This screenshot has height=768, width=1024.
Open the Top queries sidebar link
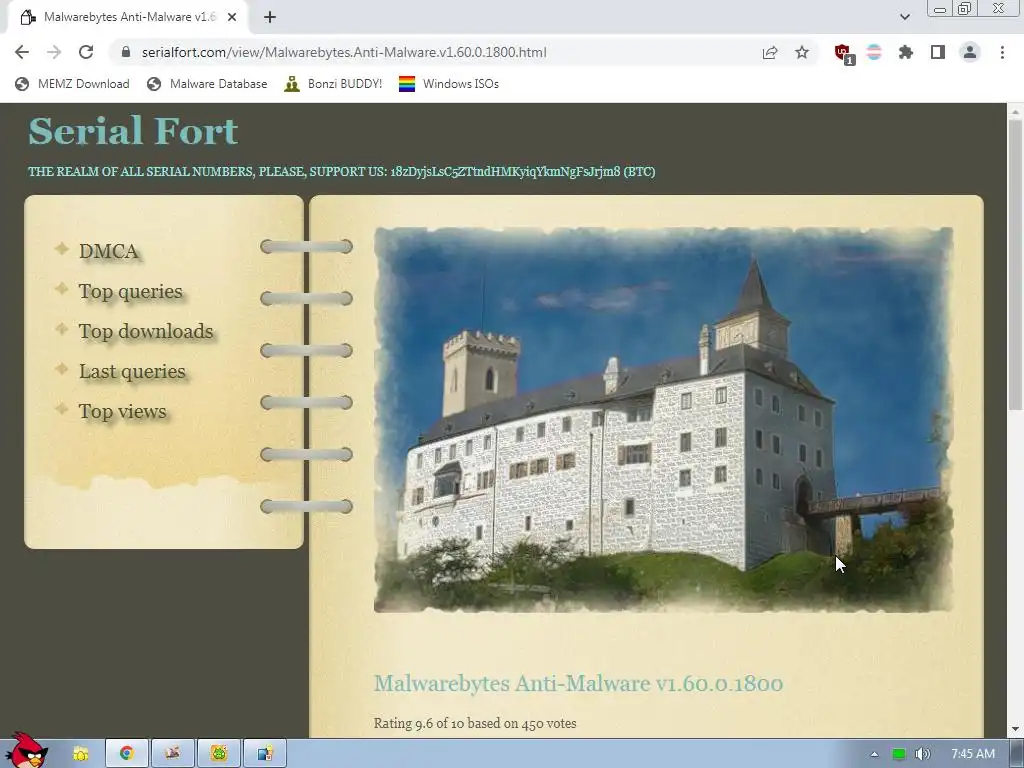pyautogui.click(x=131, y=291)
